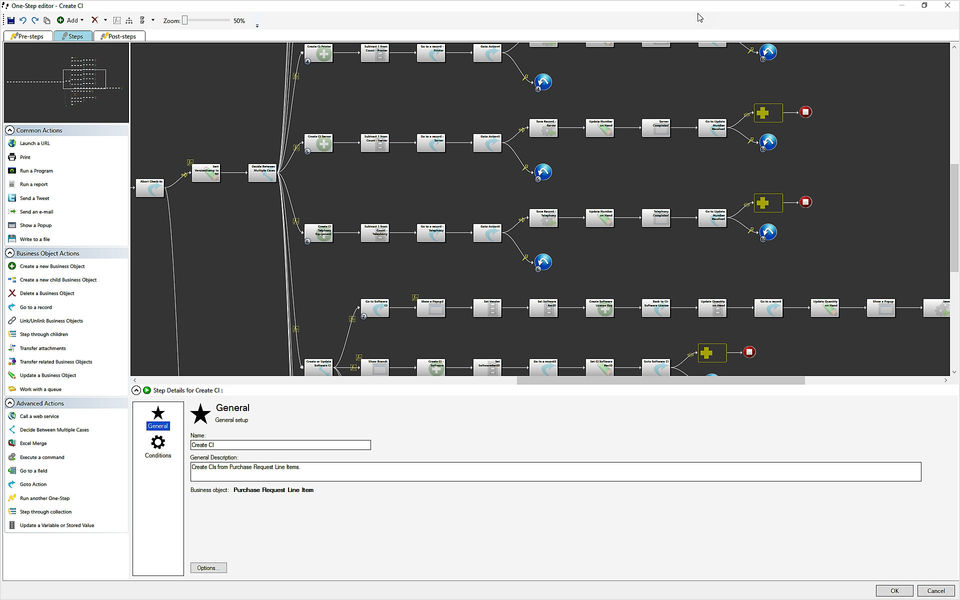Open the Conditions section with gear icon
960x600 pixels.
click(x=158, y=446)
